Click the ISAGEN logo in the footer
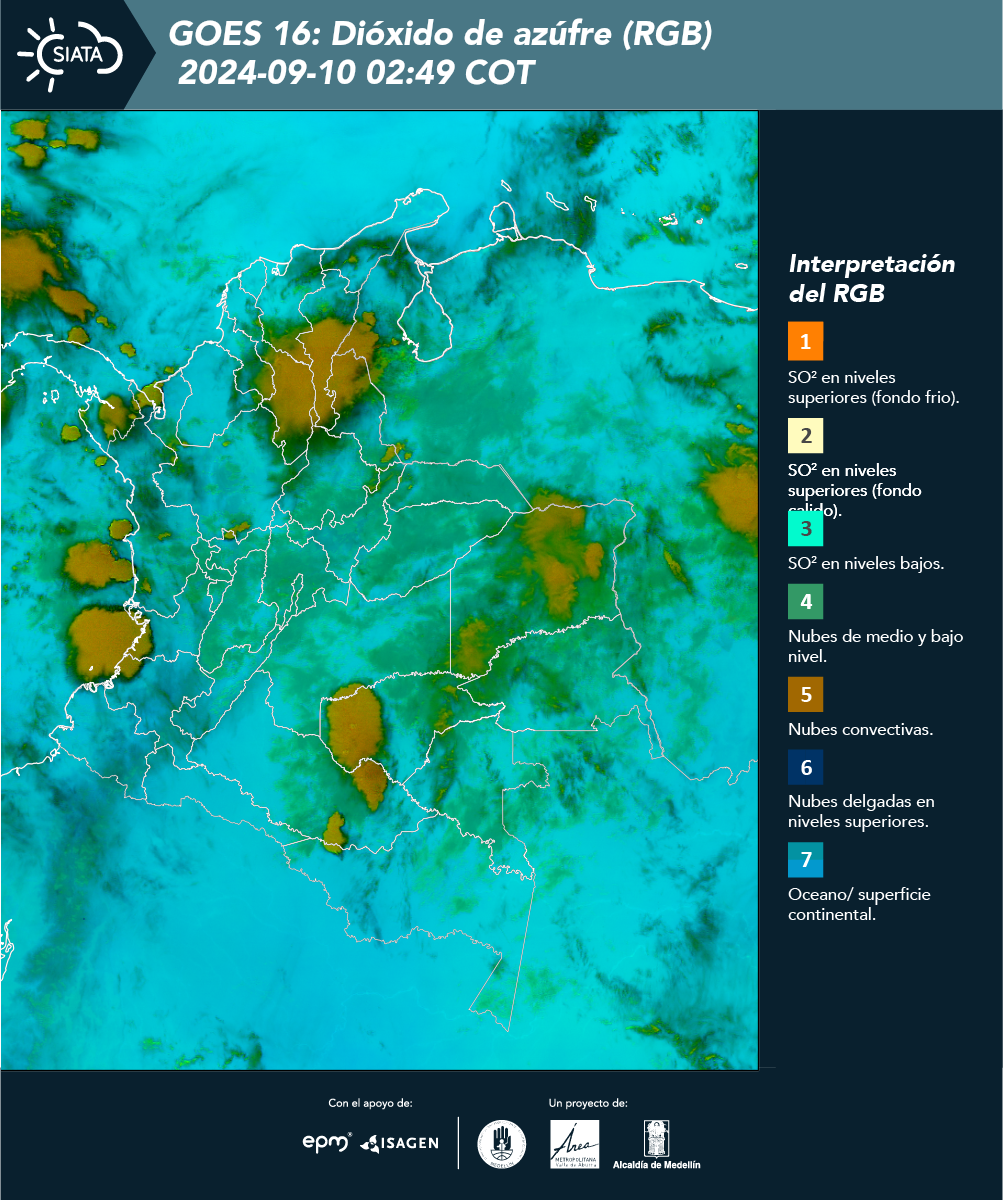1003x1200 pixels. [400, 1143]
